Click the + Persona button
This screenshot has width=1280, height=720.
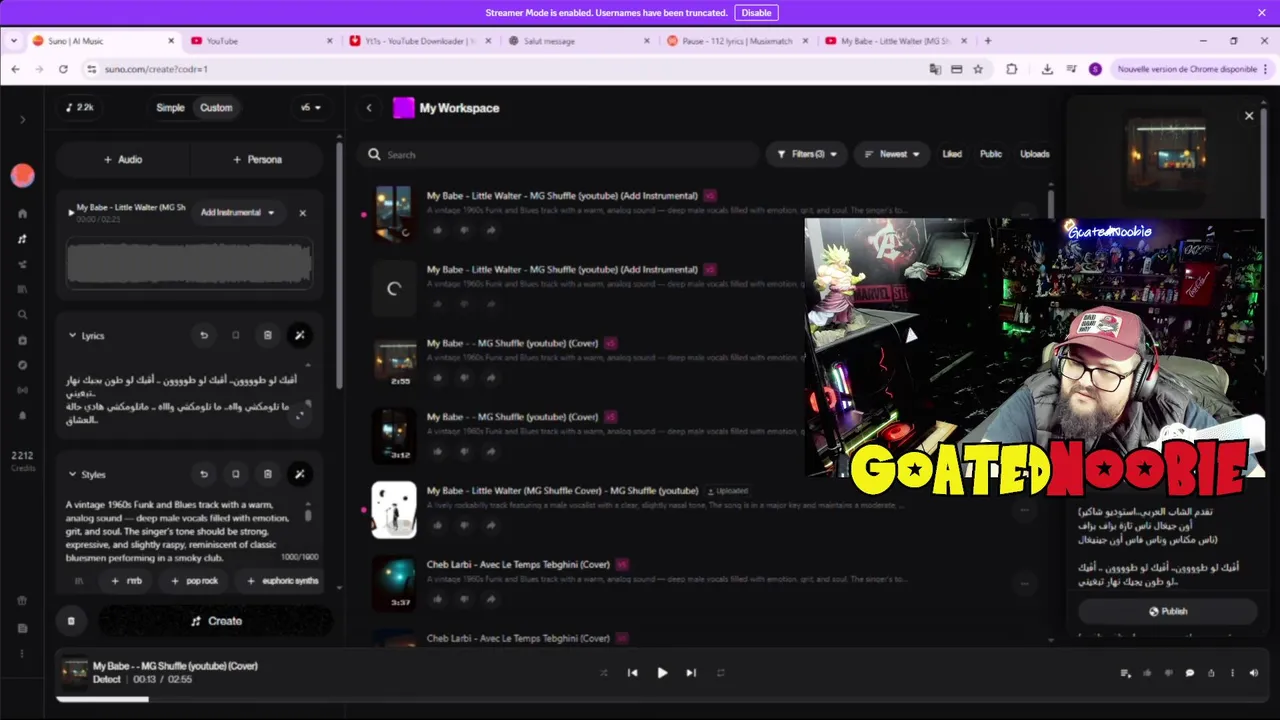(257, 159)
